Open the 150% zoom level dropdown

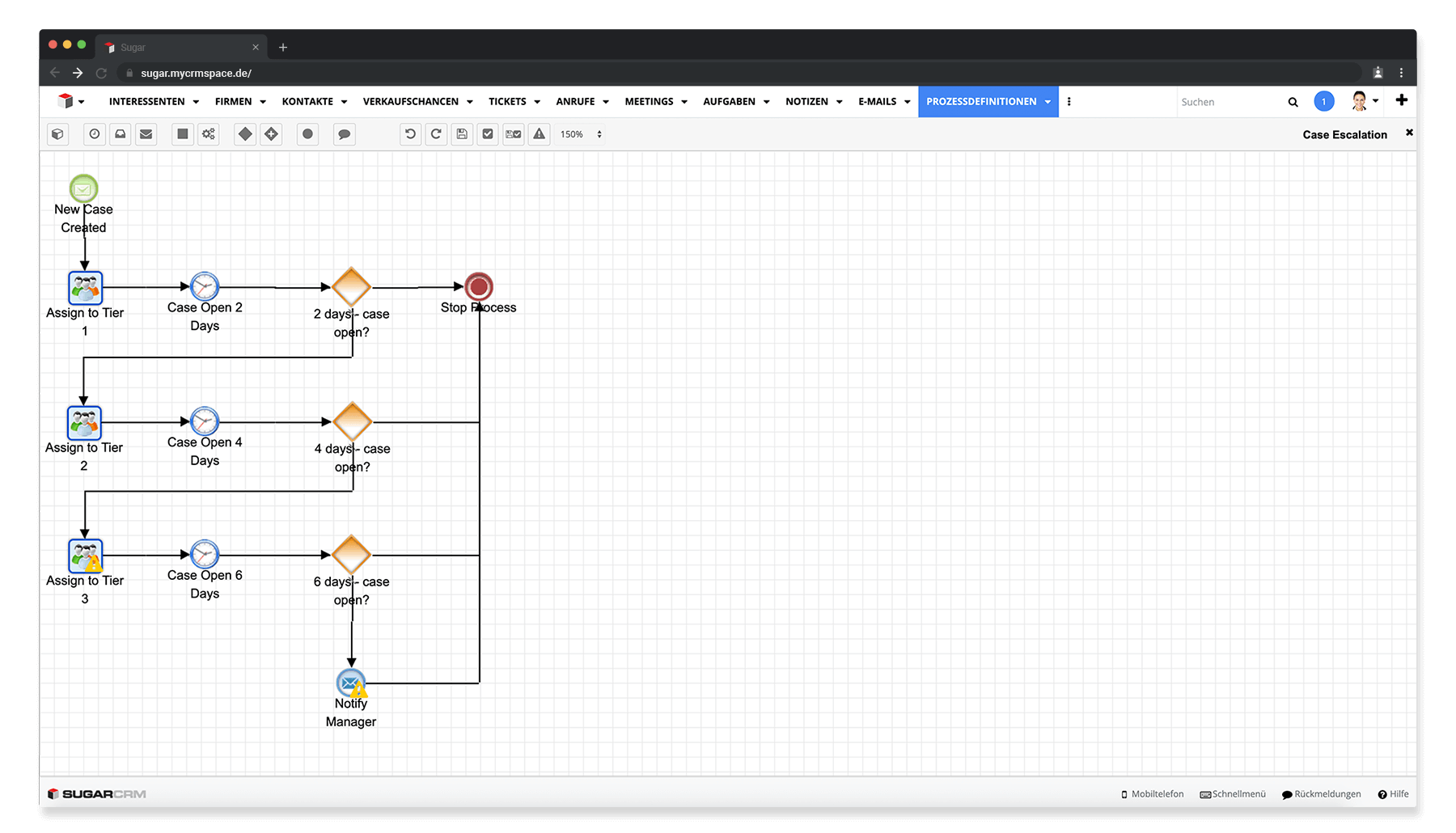[x=581, y=134]
